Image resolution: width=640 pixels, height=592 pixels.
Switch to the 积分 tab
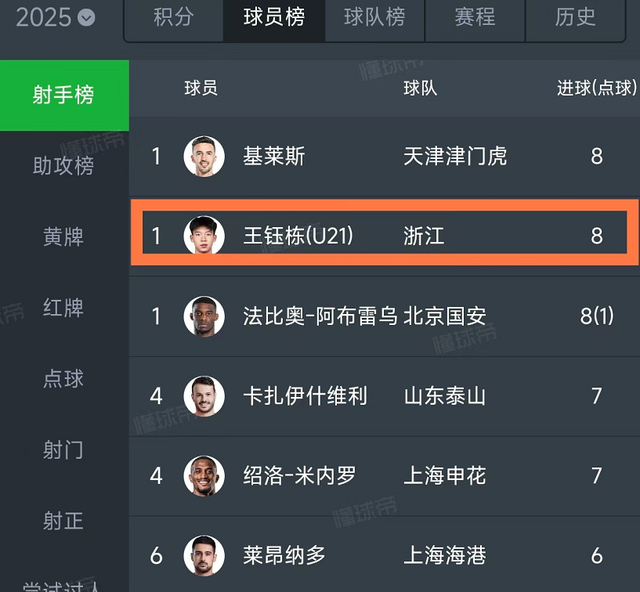pos(173,18)
